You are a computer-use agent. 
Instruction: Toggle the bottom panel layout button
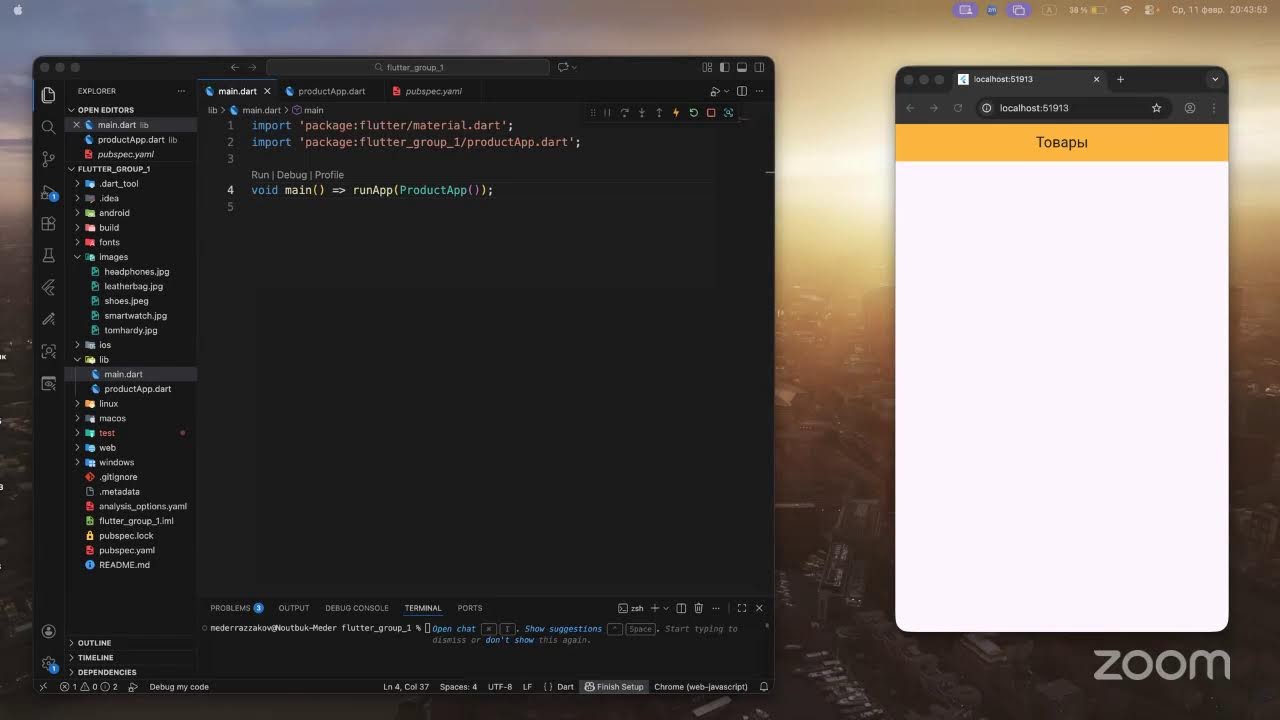pyautogui.click(x=742, y=67)
